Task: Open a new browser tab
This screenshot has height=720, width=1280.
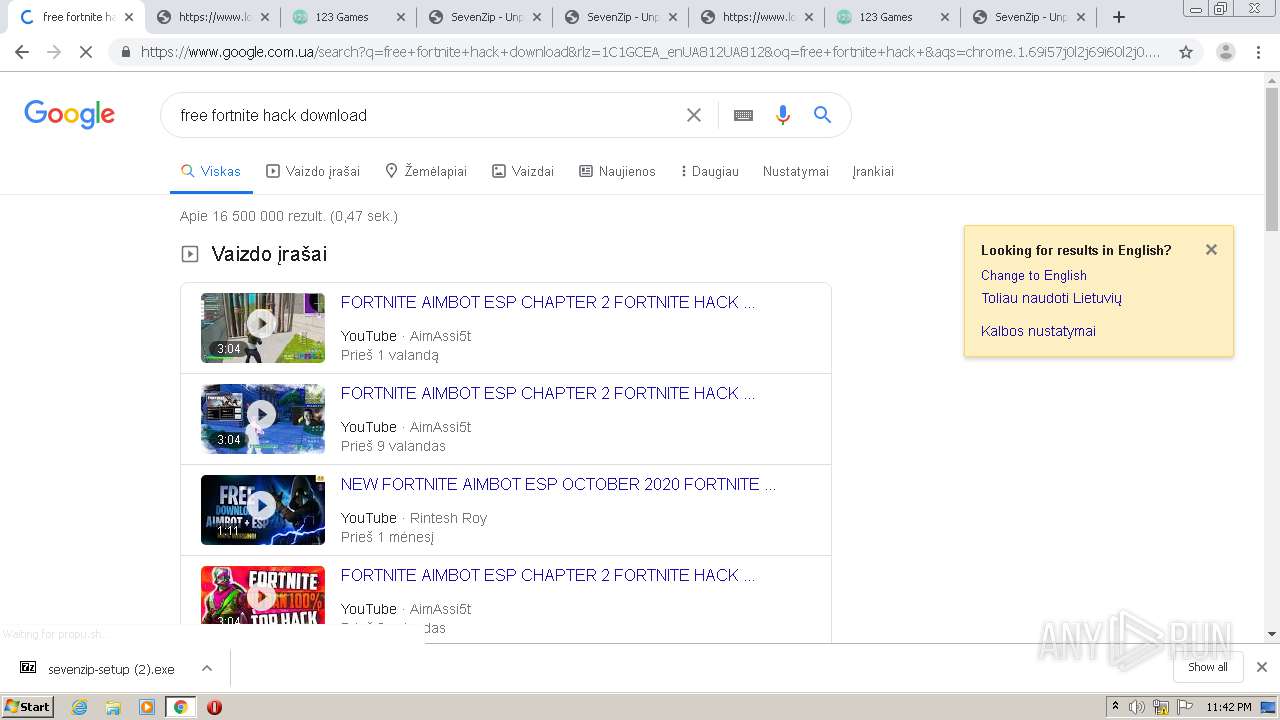Action: [1119, 17]
